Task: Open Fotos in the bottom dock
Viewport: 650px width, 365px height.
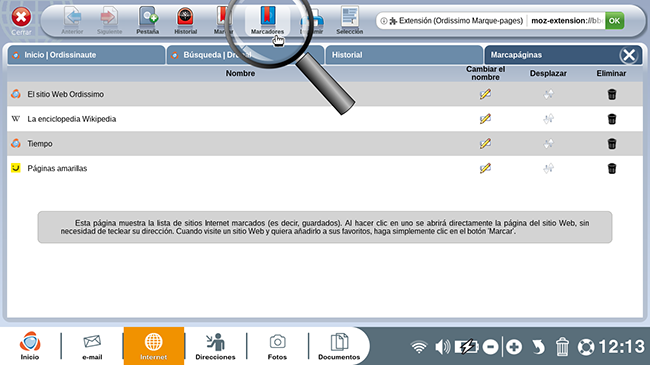Action: point(277,346)
